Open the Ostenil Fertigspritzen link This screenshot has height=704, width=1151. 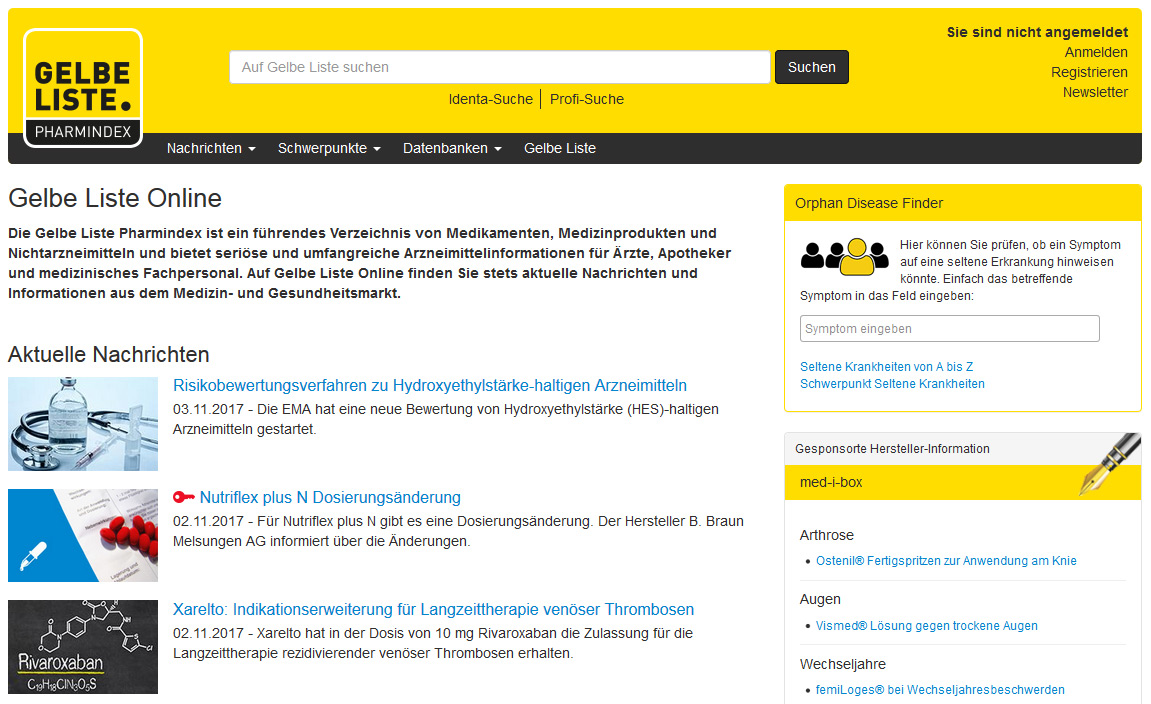(x=946, y=561)
